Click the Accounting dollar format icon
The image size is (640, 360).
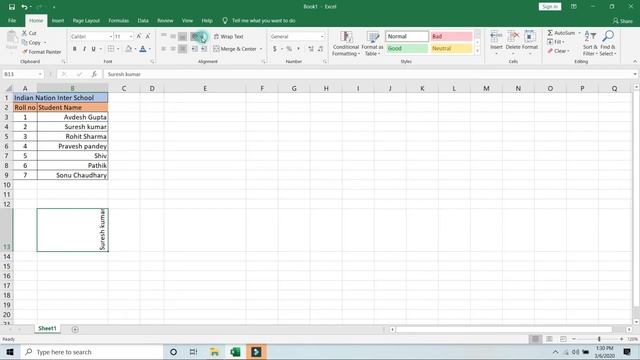(x=275, y=49)
